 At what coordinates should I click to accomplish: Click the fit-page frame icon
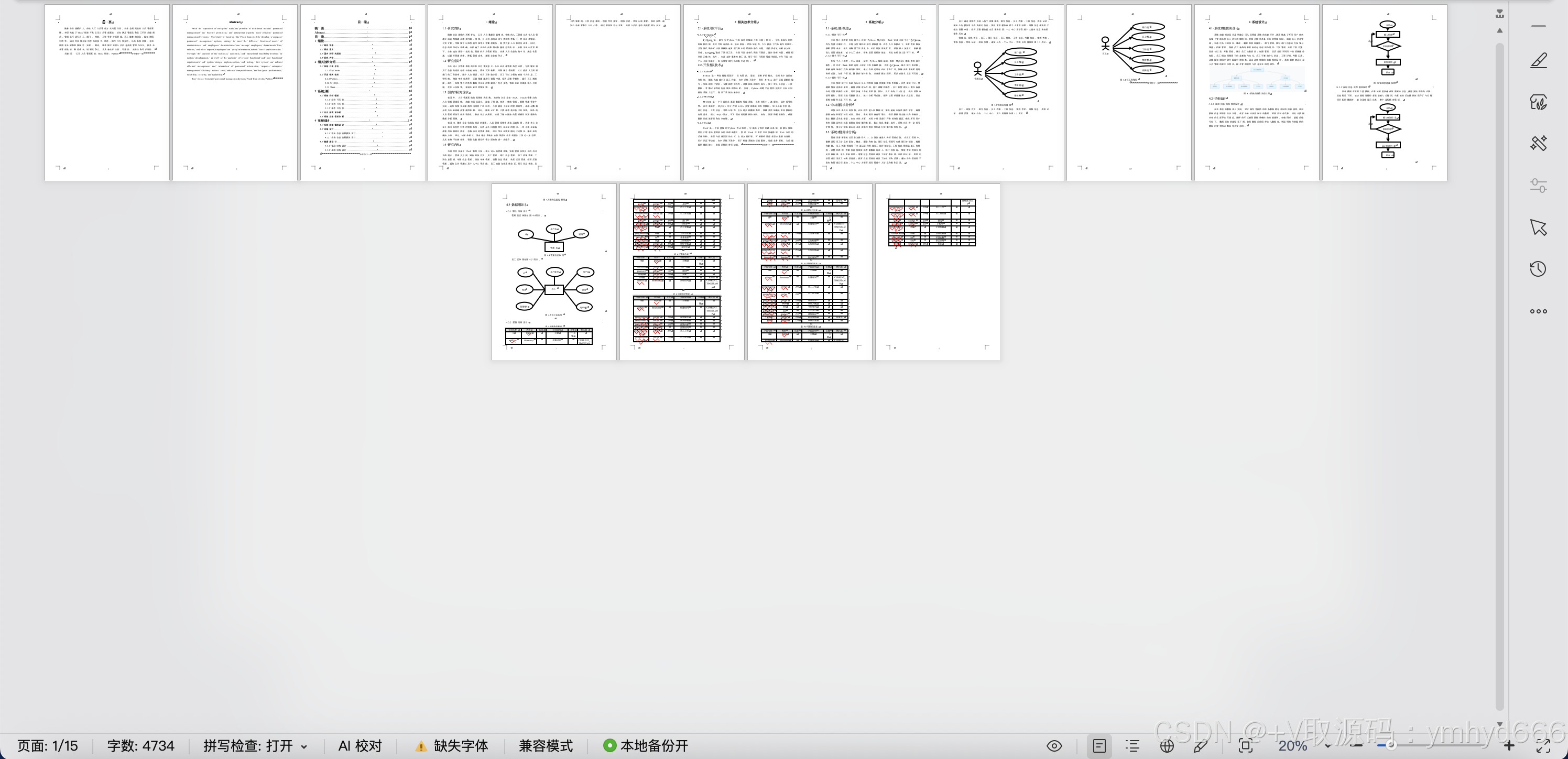pos(1245,746)
